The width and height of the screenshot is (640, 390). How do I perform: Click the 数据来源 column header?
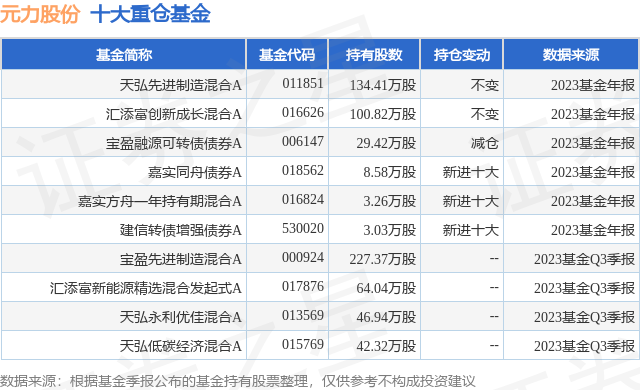tap(571, 55)
